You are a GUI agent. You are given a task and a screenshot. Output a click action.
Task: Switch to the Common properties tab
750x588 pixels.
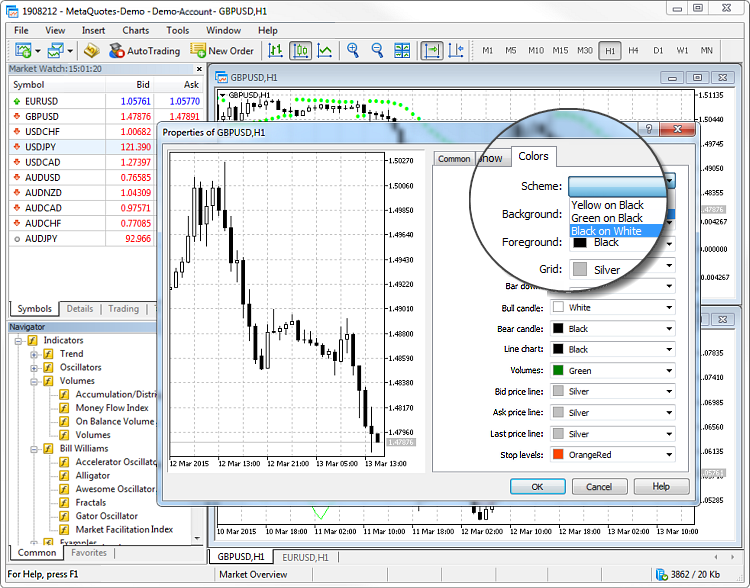click(x=454, y=159)
